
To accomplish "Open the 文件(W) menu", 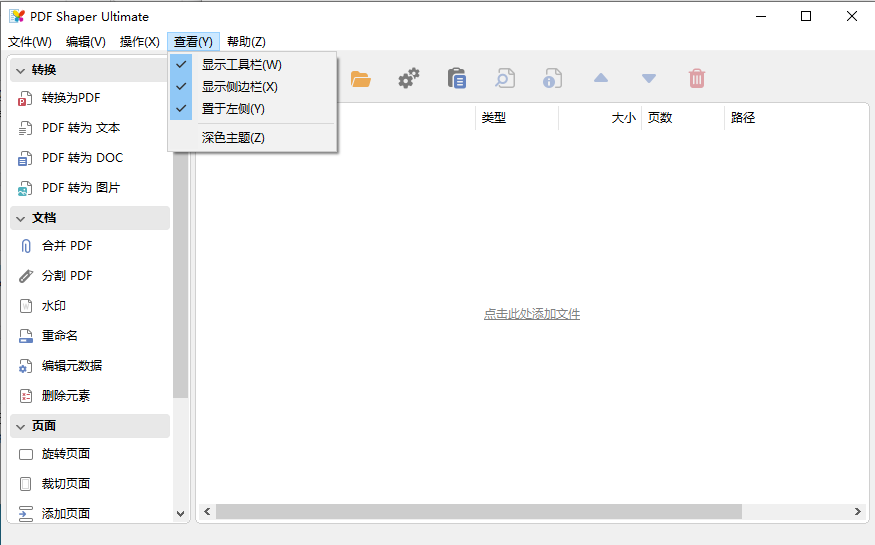I will point(30,42).
